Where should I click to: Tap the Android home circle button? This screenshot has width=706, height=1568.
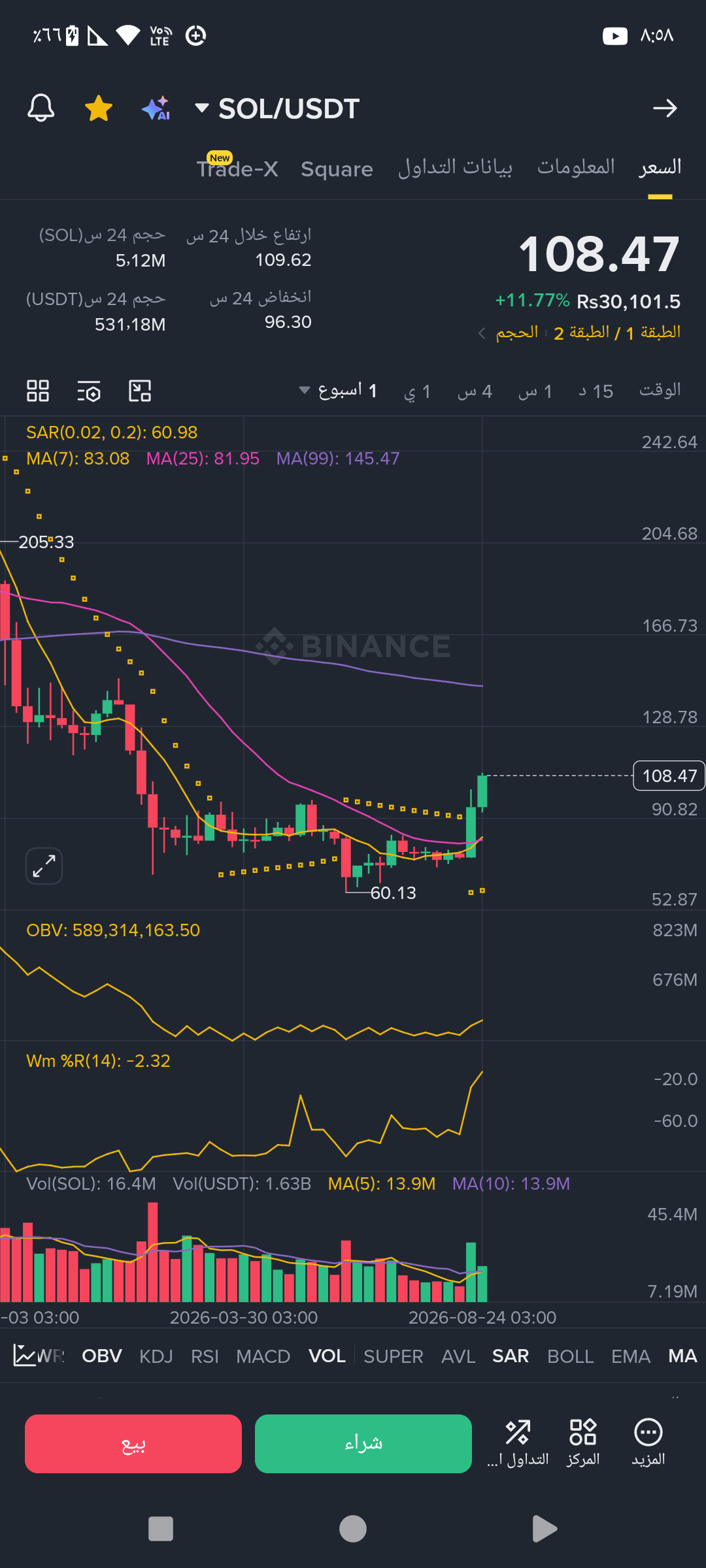click(x=353, y=1529)
